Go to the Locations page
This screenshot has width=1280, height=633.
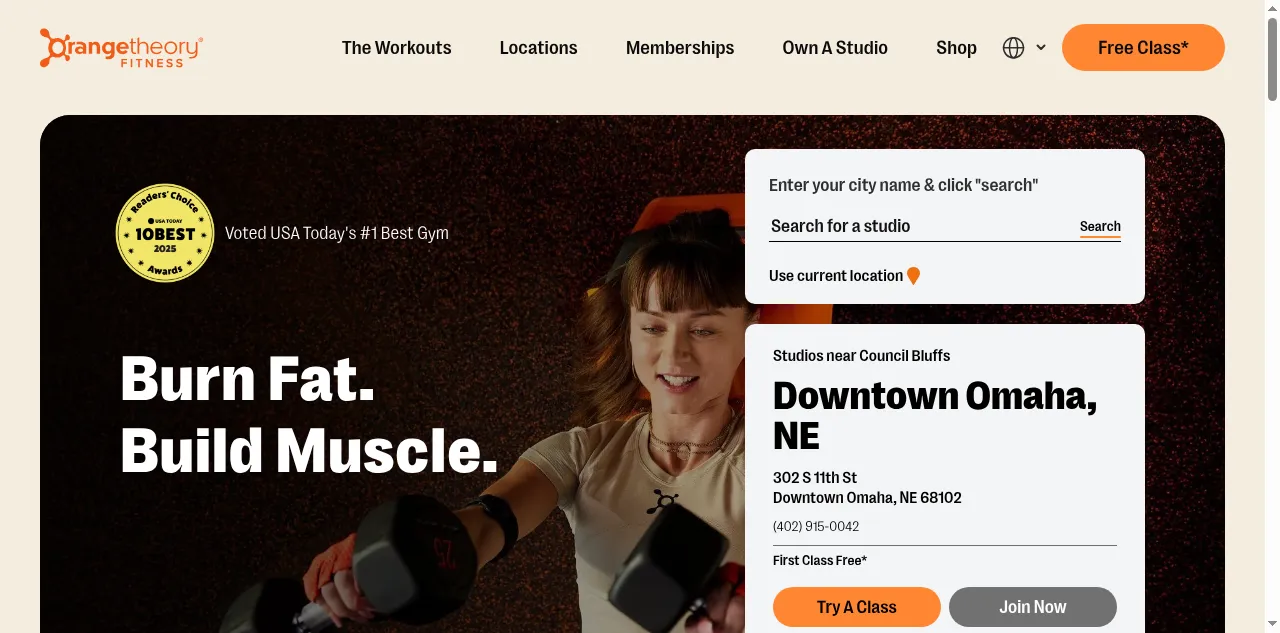[x=538, y=48]
